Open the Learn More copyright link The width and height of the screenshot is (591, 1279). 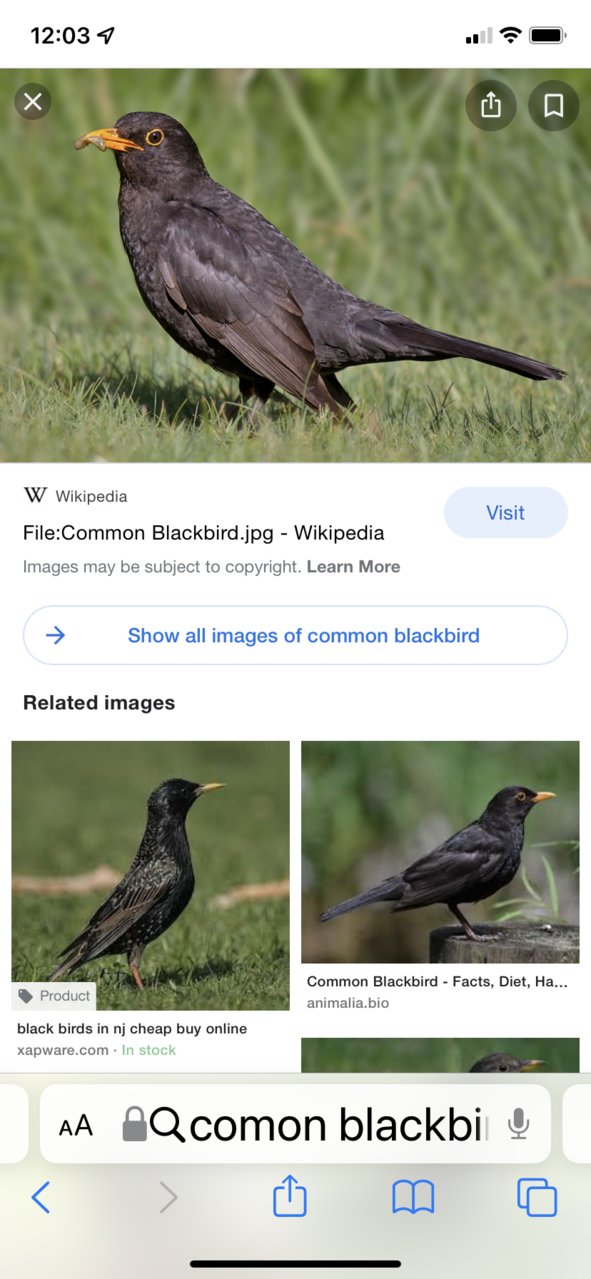pos(353,567)
